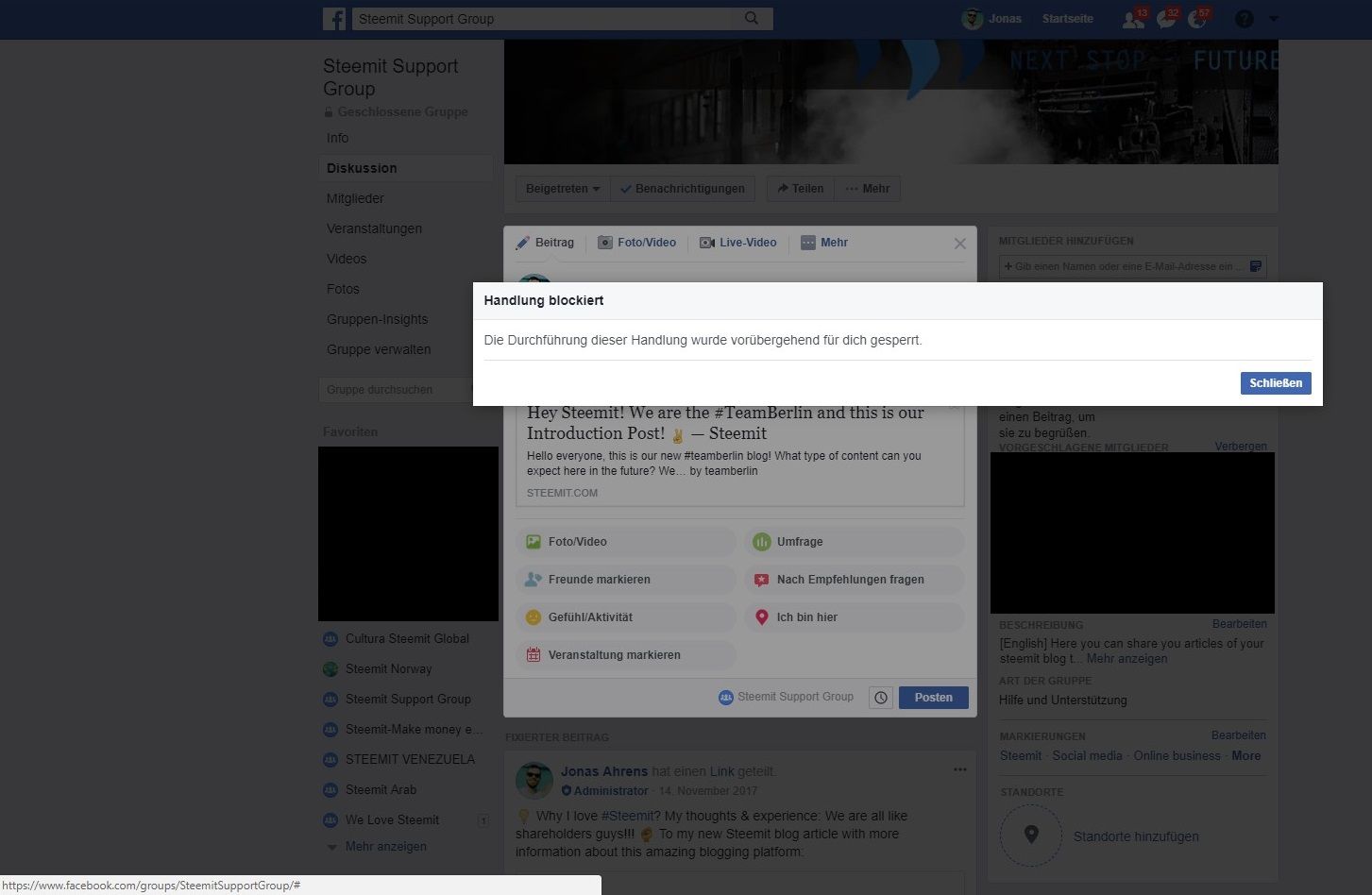Close the Handlung blockiert dialog

click(x=1276, y=383)
